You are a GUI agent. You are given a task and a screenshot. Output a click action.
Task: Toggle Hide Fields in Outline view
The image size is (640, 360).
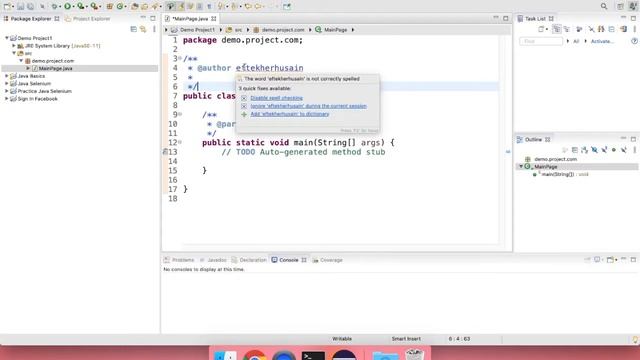tap(594, 150)
